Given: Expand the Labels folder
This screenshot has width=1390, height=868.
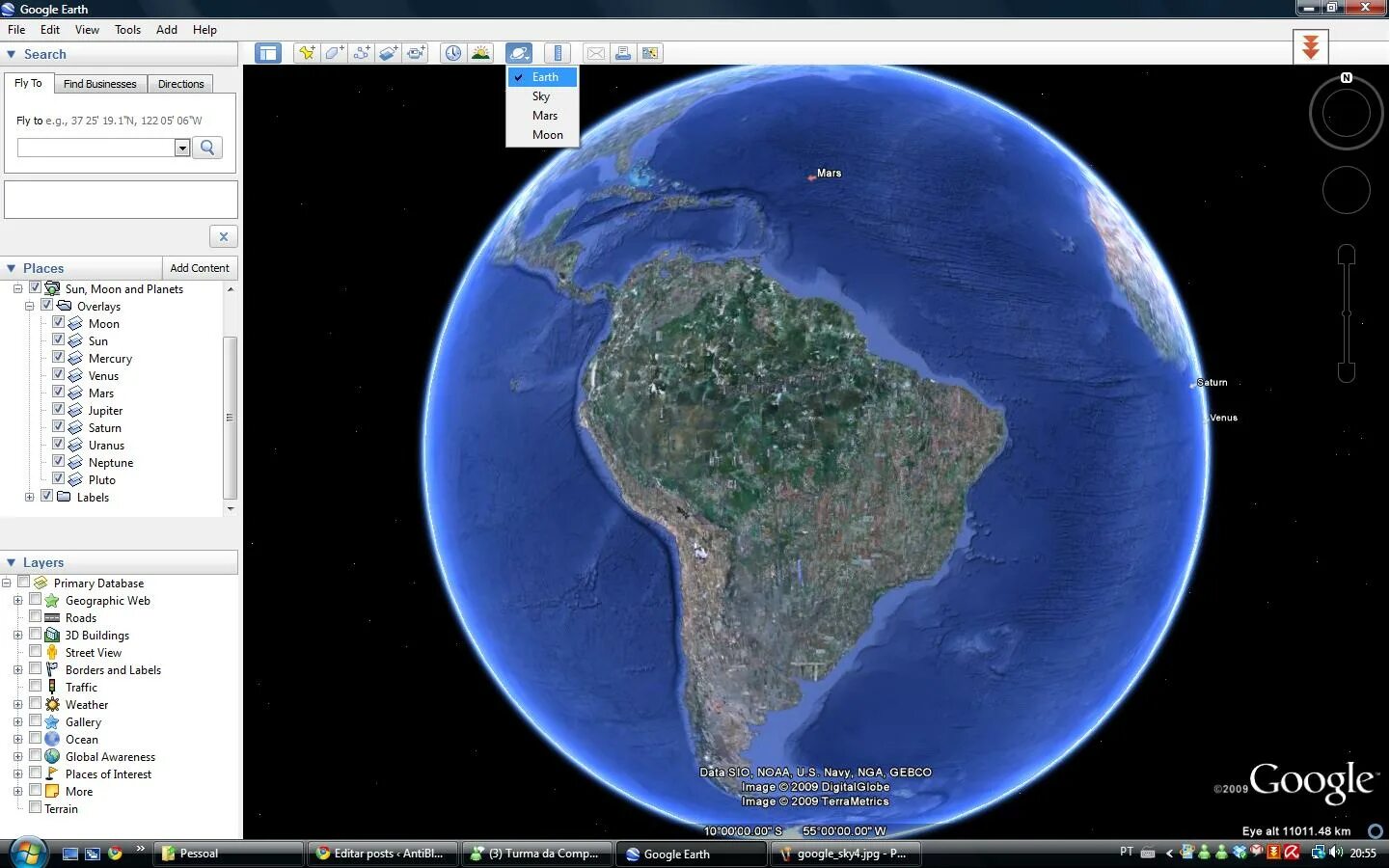Looking at the screenshot, I should [x=29, y=497].
